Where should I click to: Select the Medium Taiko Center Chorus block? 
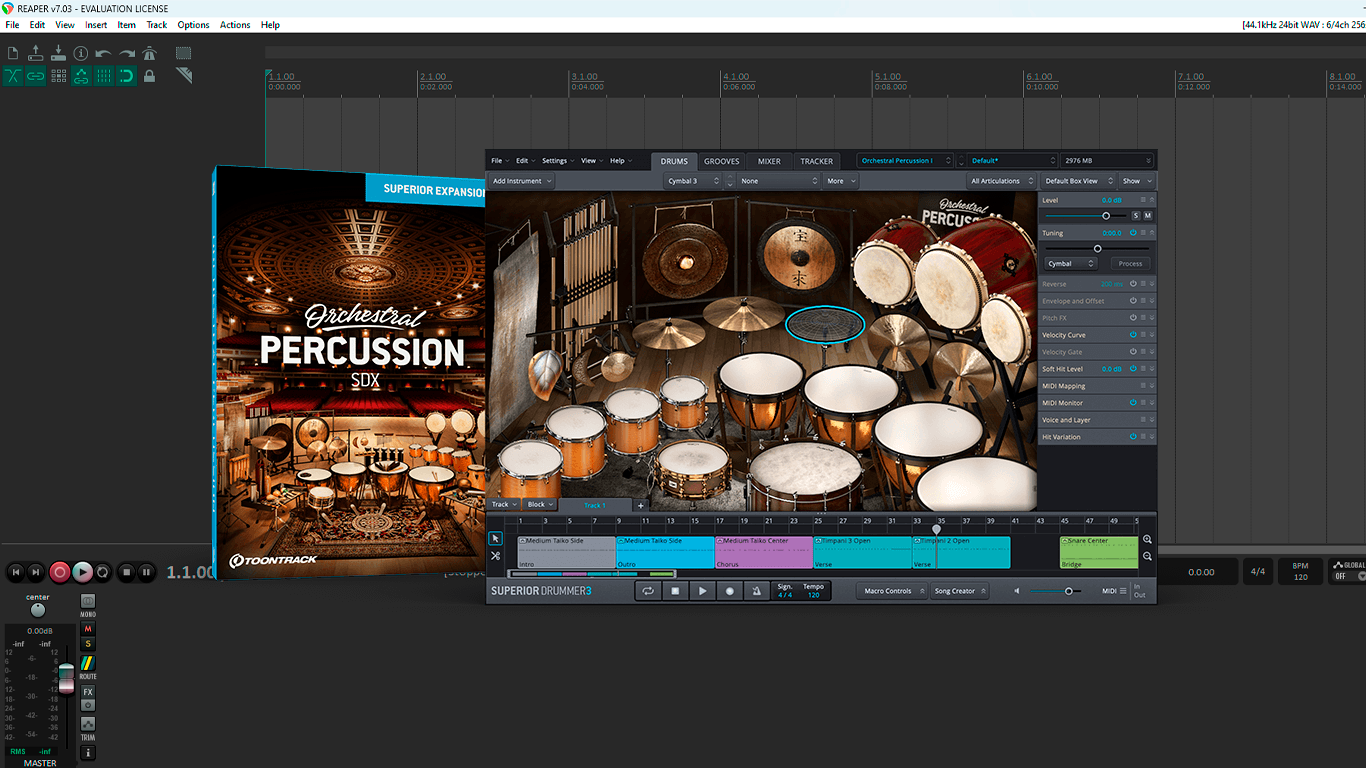tap(764, 552)
